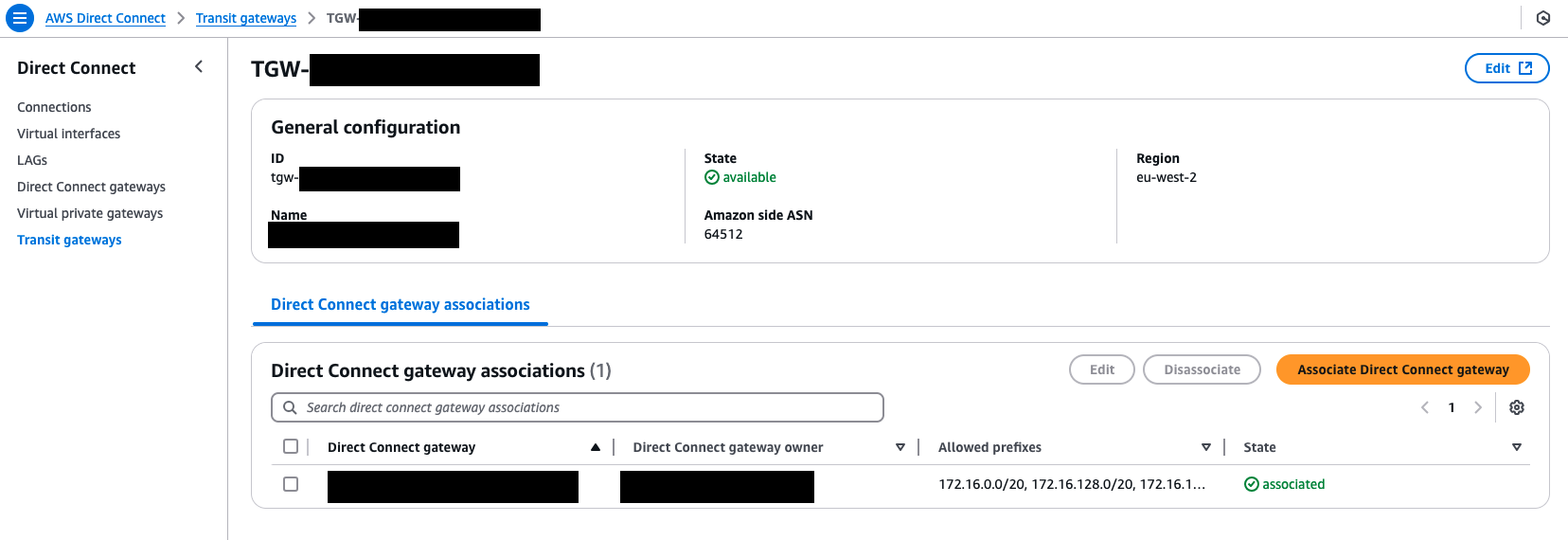Open Virtual interfaces in sidebar

[68, 134]
